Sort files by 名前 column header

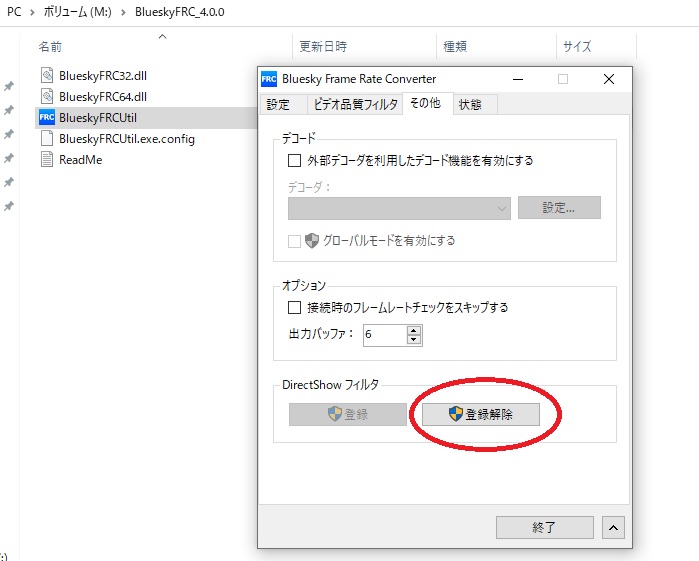50,47
